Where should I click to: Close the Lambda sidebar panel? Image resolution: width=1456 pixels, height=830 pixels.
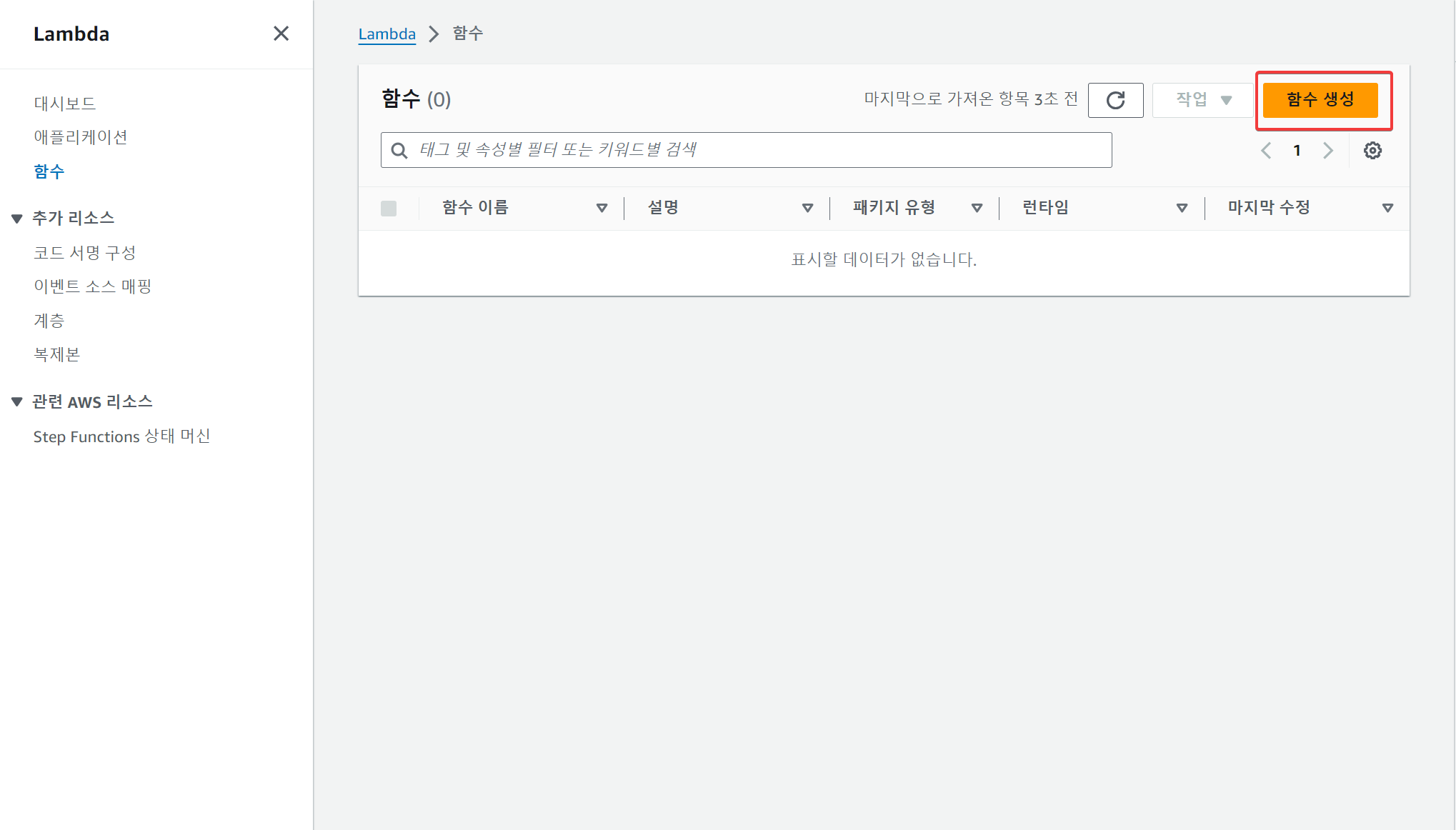(281, 34)
